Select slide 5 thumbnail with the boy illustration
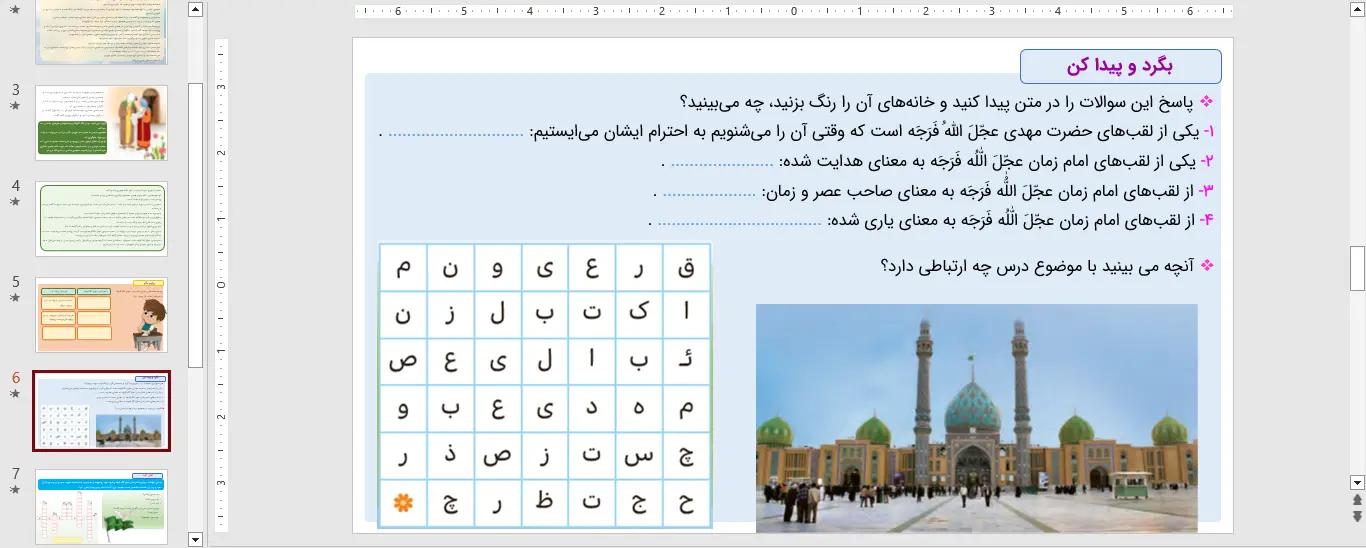The height and width of the screenshot is (548, 1366). tap(101, 315)
